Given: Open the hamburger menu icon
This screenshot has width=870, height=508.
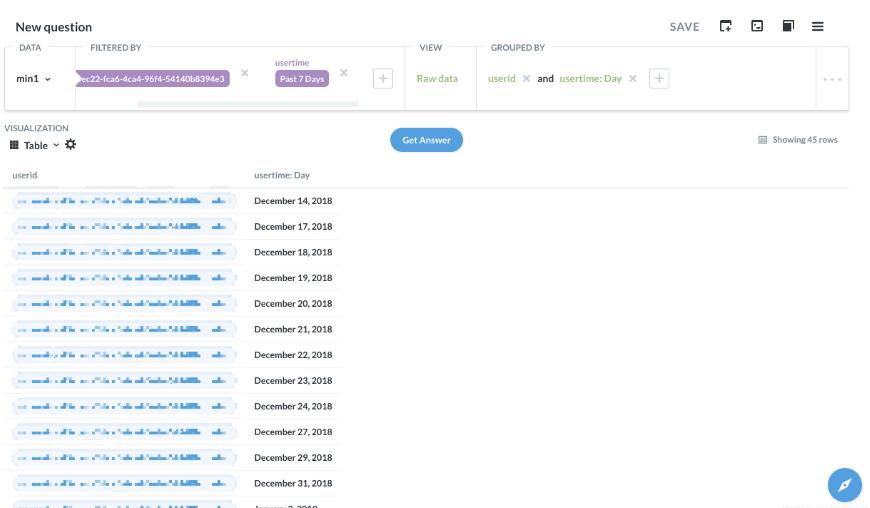Looking at the screenshot, I should [x=817, y=26].
